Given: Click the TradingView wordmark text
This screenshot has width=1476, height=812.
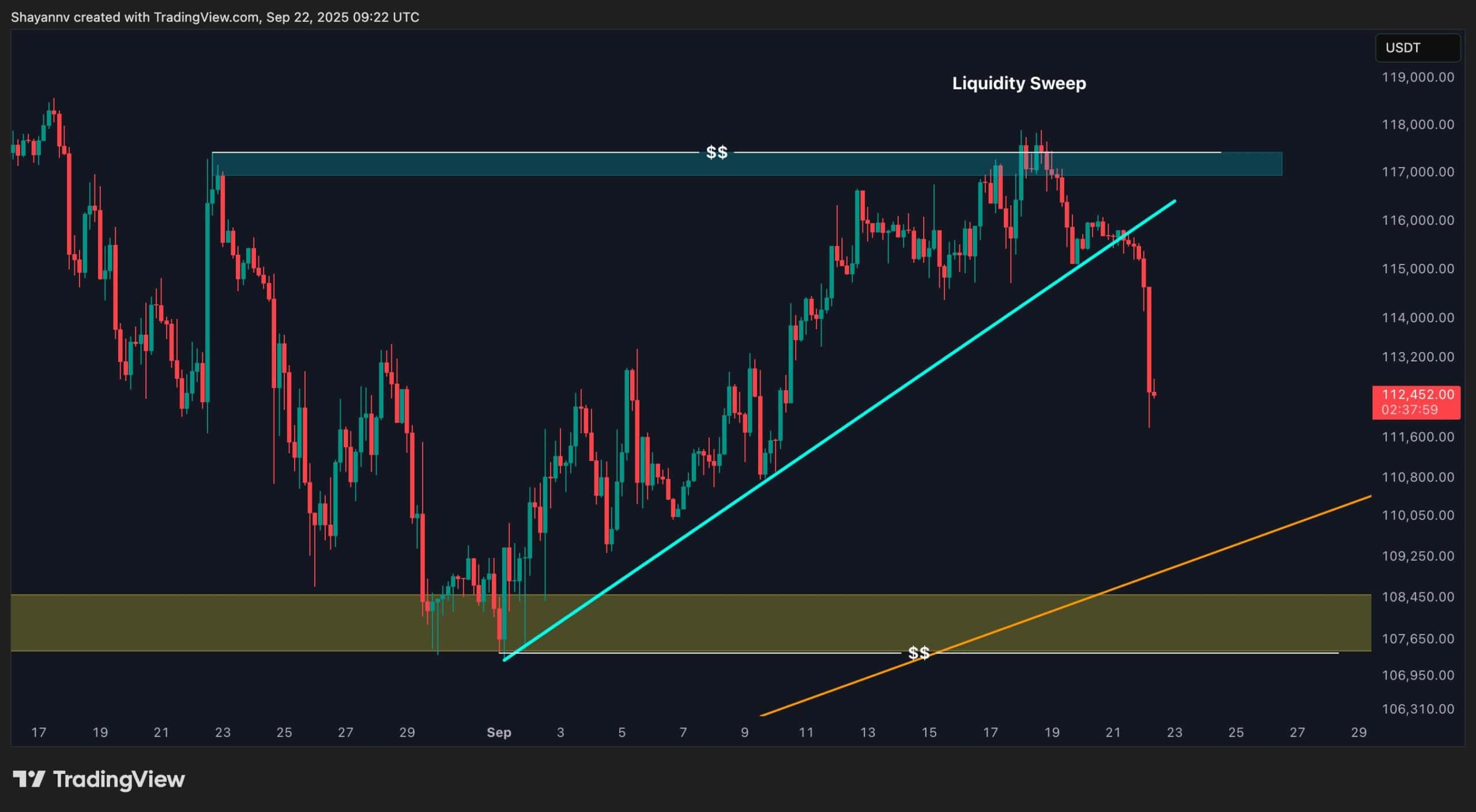Looking at the screenshot, I should coord(119,780).
